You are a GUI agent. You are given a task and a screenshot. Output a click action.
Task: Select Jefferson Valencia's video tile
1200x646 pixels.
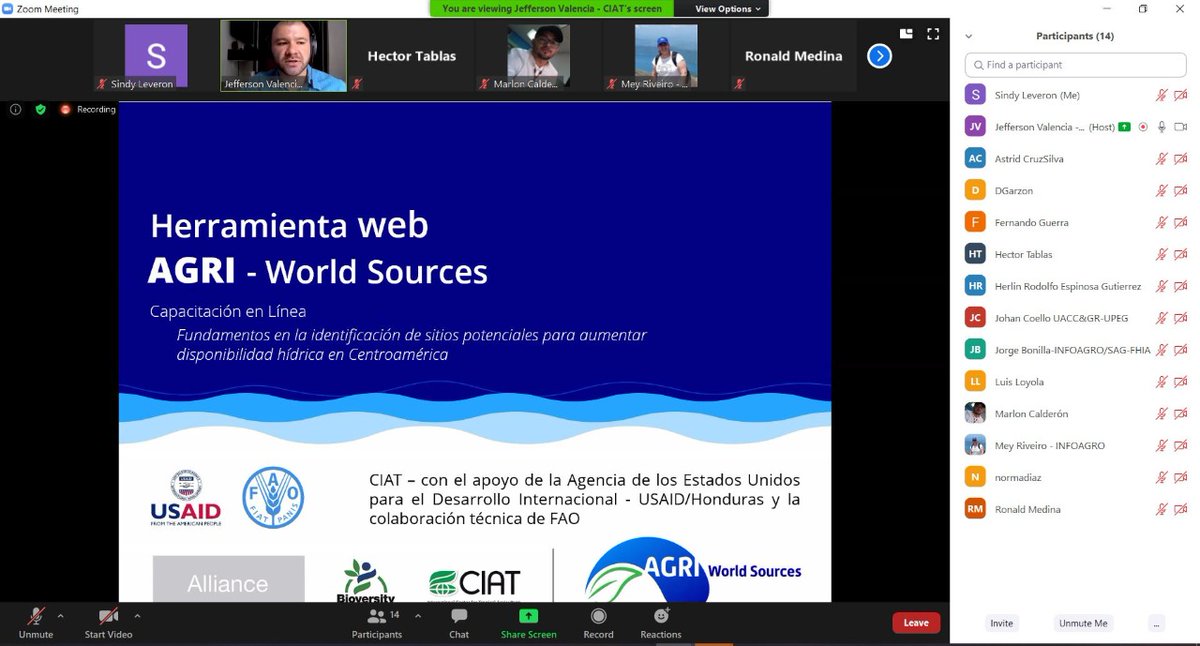pos(284,57)
